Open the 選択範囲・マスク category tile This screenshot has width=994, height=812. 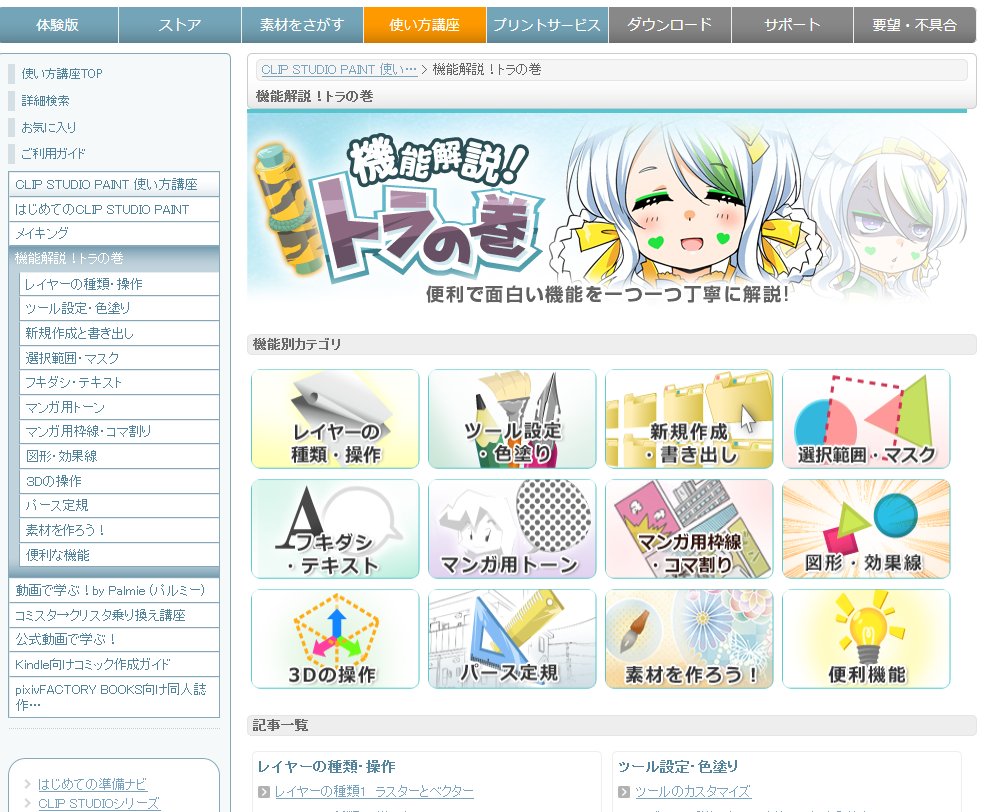[x=866, y=419]
